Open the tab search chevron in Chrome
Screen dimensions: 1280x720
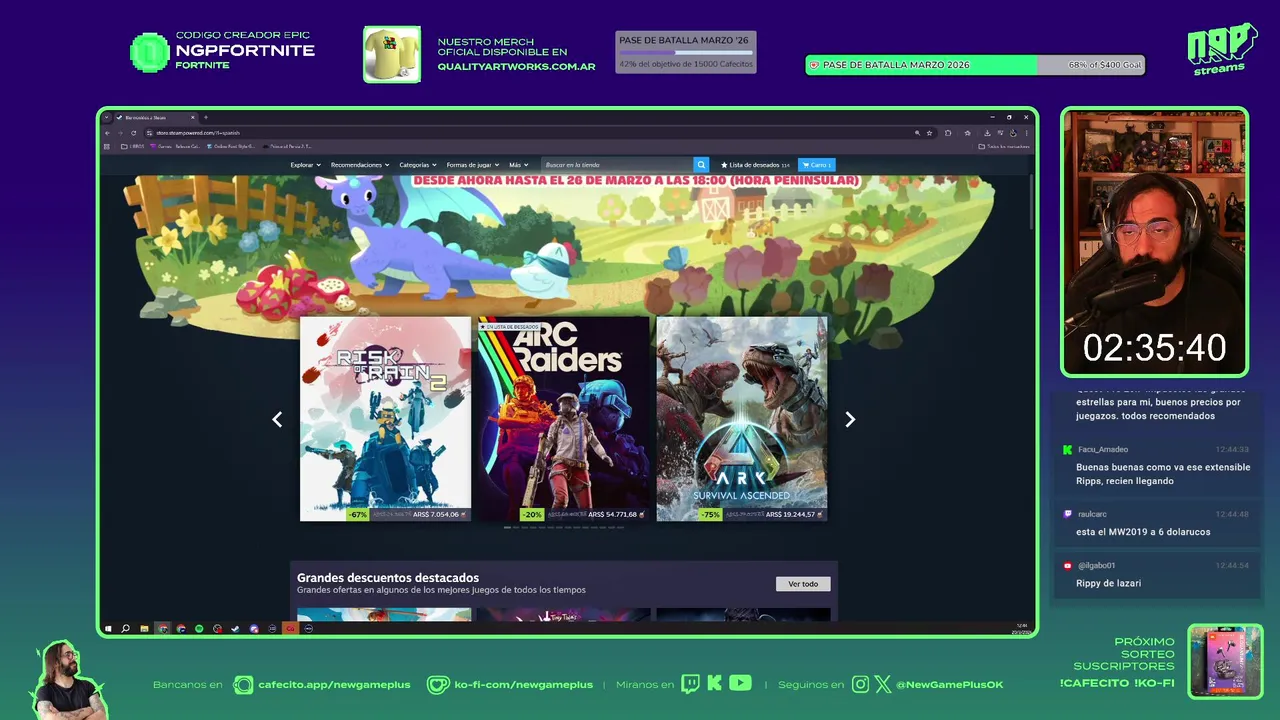pos(107,117)
